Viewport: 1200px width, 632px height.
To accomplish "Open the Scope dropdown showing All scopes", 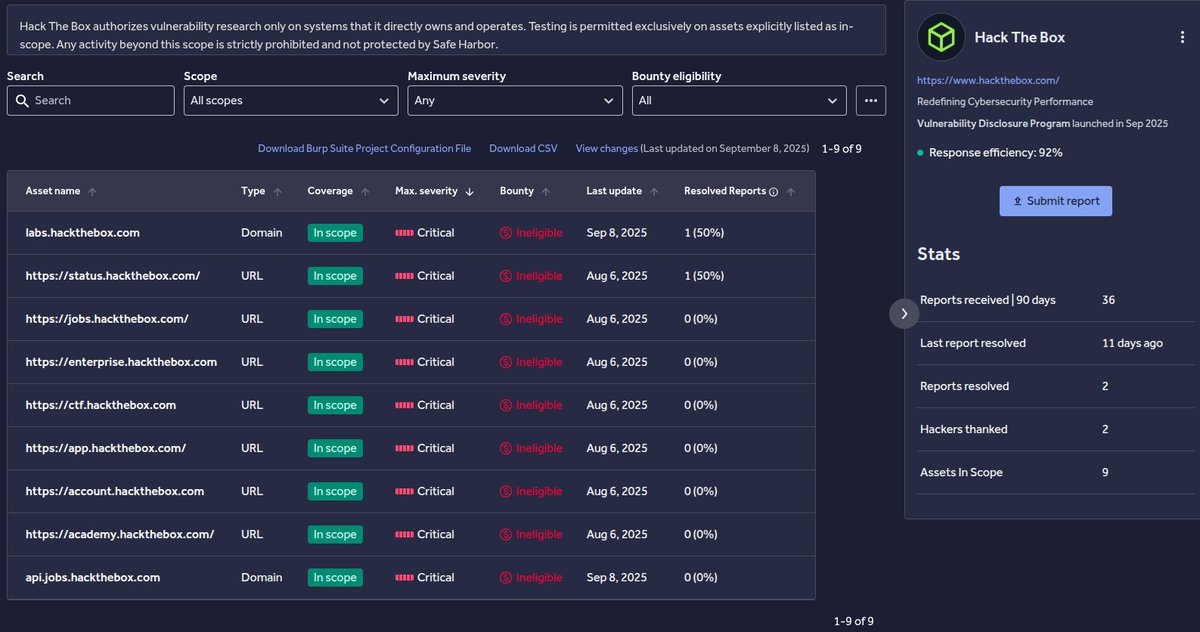I will click(x=291, y=101).
